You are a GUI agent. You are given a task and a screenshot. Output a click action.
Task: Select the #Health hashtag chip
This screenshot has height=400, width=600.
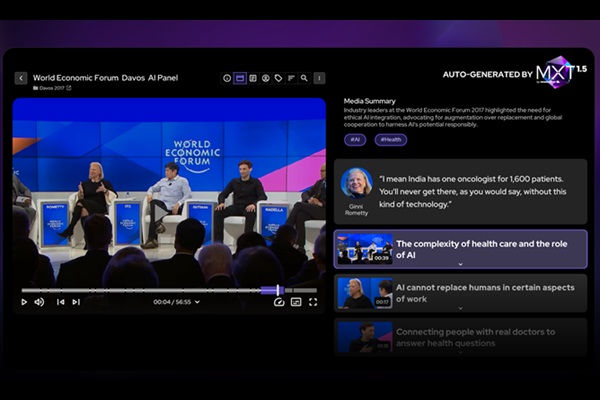coord(391,140)
